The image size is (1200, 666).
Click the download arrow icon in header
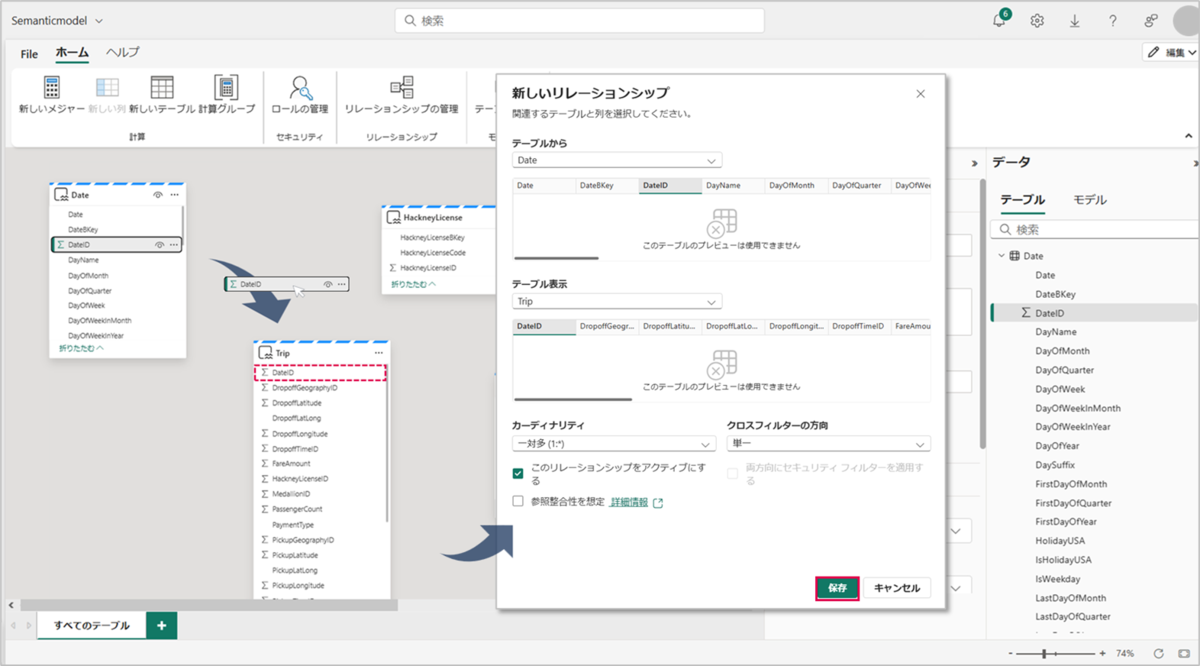(x=1075, y=20)
